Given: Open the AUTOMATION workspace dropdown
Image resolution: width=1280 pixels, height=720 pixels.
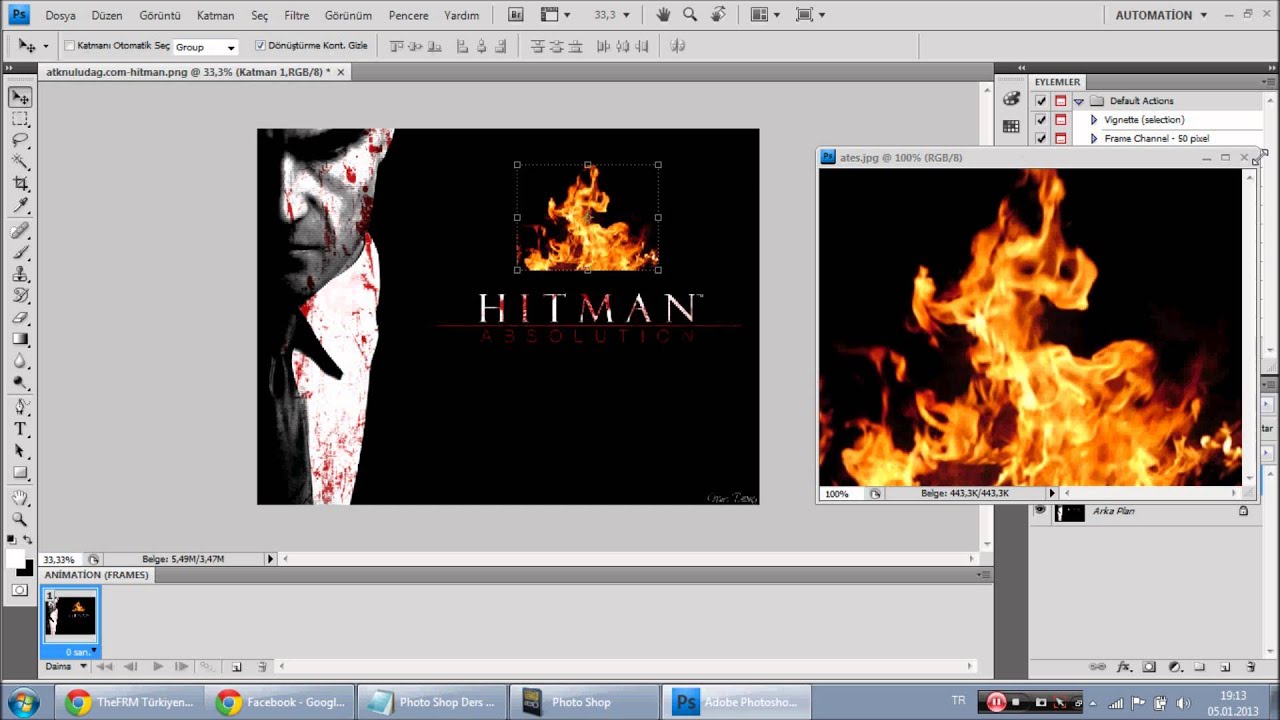Looking at the screenshot, I should click(x=1161, y=15).
